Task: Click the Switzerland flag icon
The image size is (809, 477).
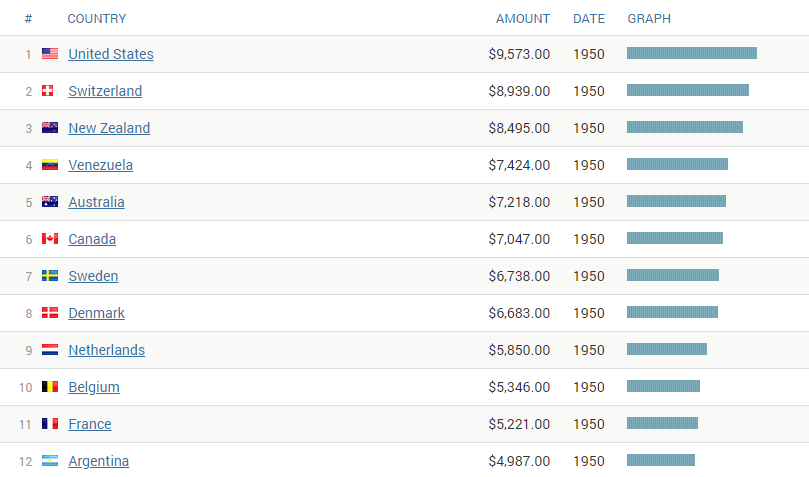Action: coord(48,91)
